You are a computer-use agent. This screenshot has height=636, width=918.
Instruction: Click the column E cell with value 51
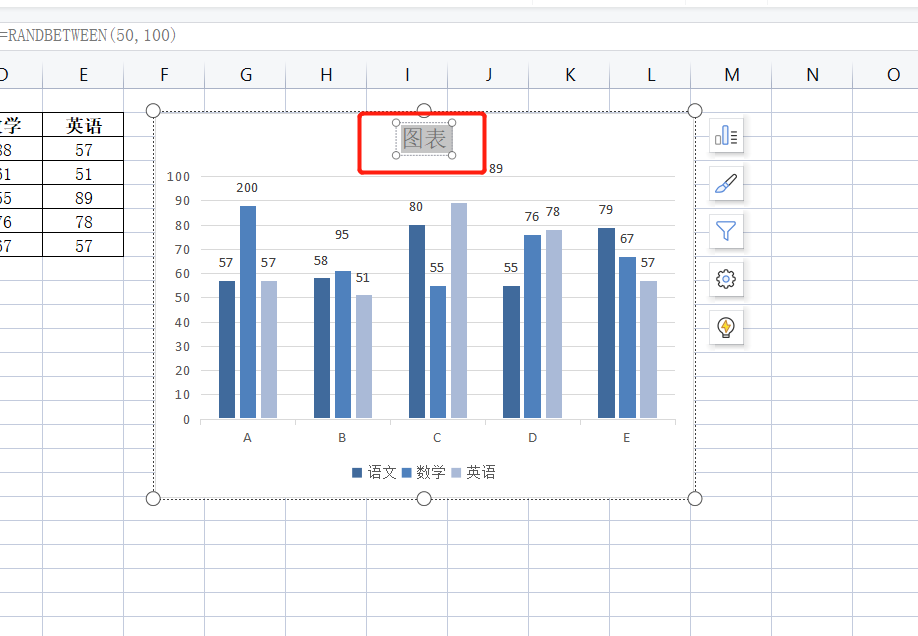coord(83,173)
